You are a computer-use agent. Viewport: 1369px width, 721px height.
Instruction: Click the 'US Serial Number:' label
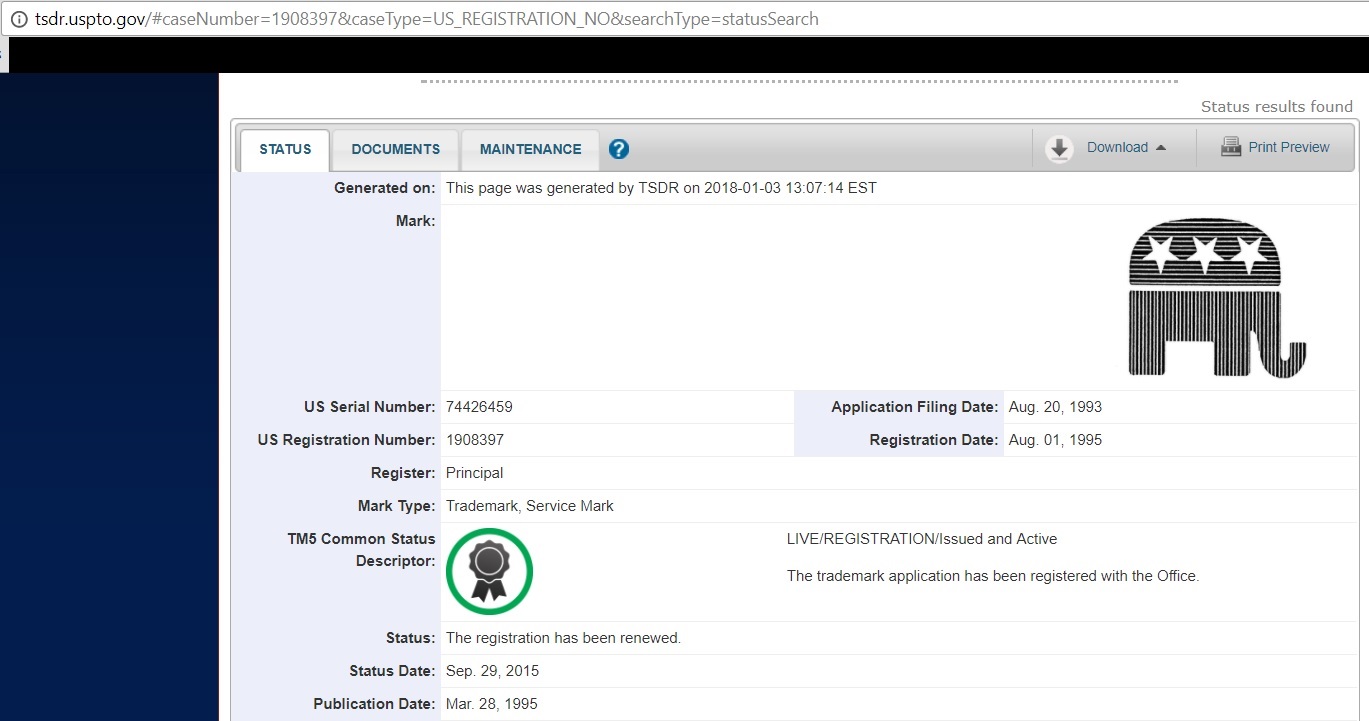370,407
